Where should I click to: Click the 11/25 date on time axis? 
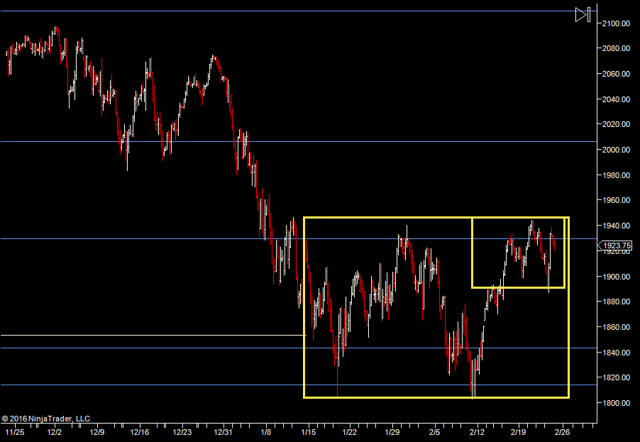(14, 432)
